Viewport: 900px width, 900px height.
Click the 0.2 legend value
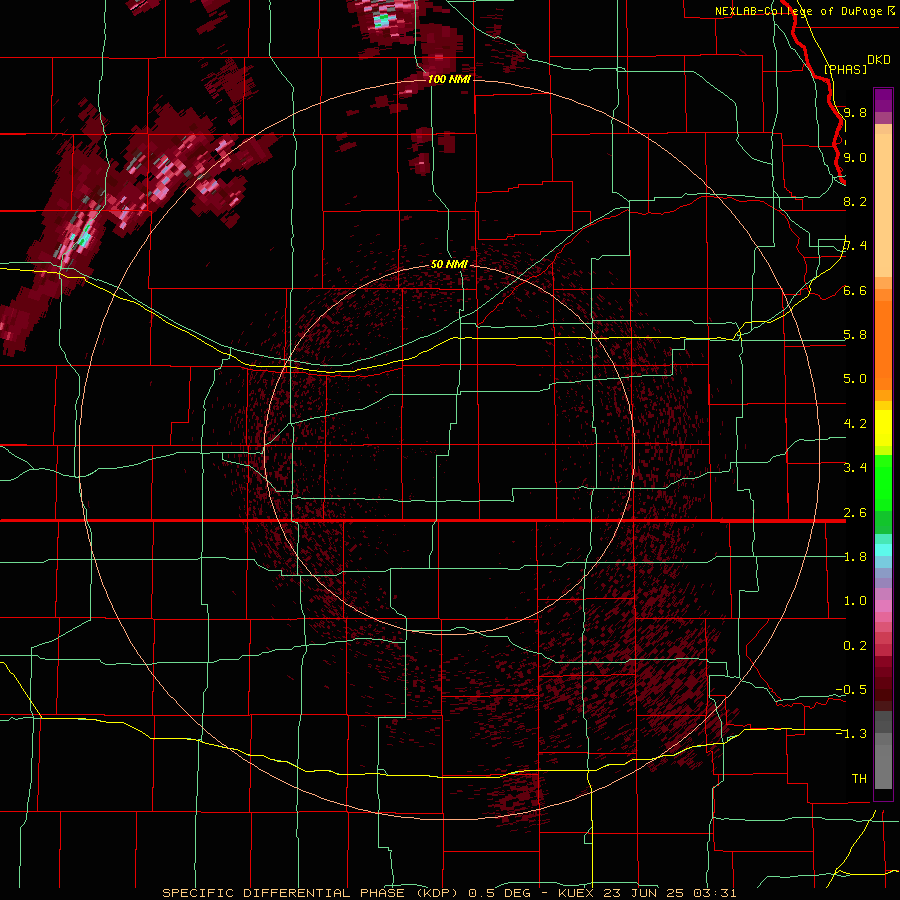point(855,646)
